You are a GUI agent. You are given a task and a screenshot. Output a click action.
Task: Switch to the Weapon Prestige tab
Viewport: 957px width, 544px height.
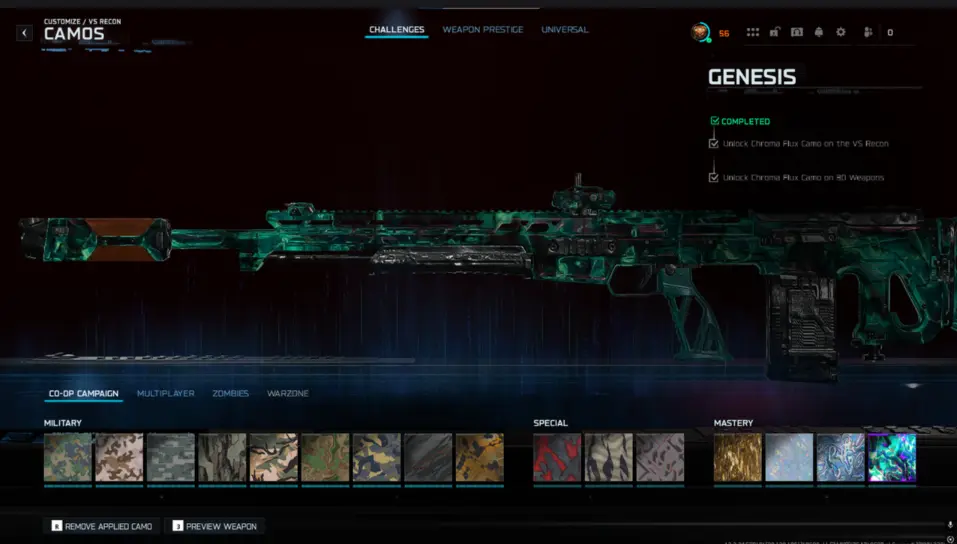click(x=483, y=29)
